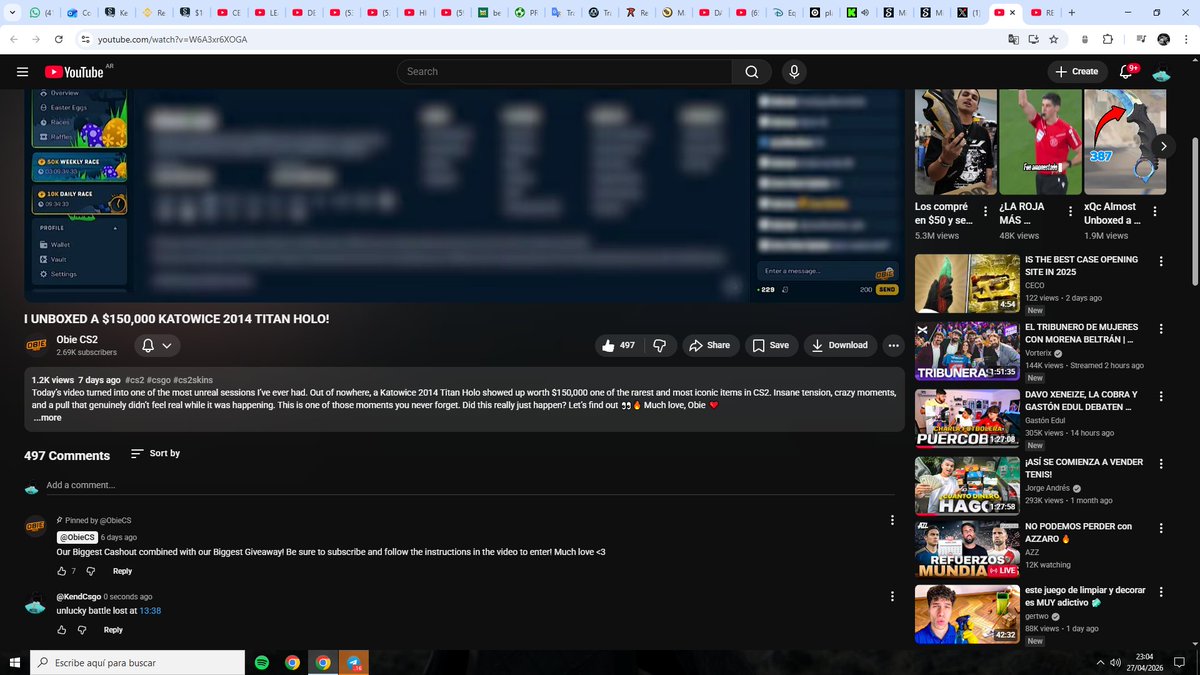Image resolution: width=1200 pixels, height=675 pixels.
Task: Open Spotify from the taskbar
Action: (262, 662)
